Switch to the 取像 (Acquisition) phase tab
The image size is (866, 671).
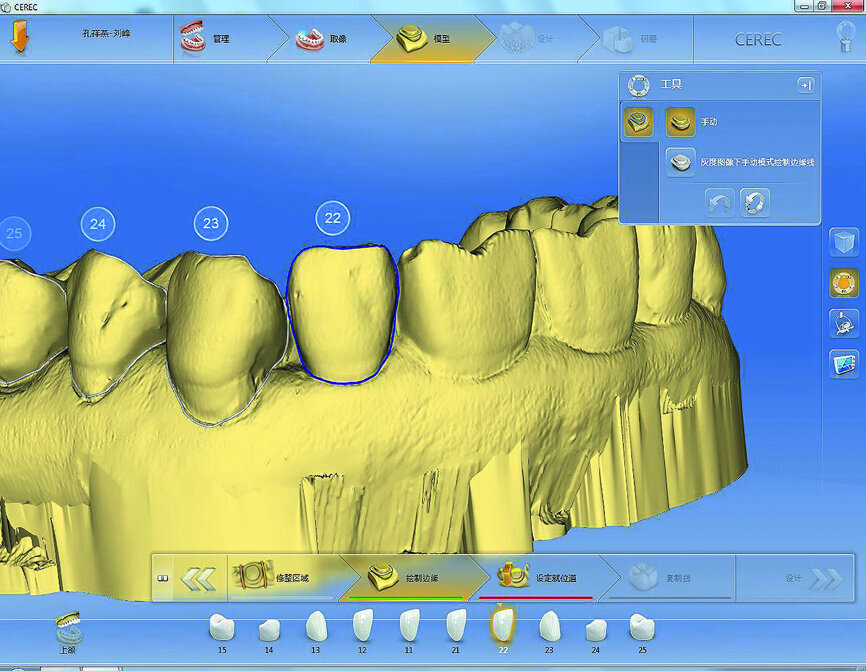322,39
